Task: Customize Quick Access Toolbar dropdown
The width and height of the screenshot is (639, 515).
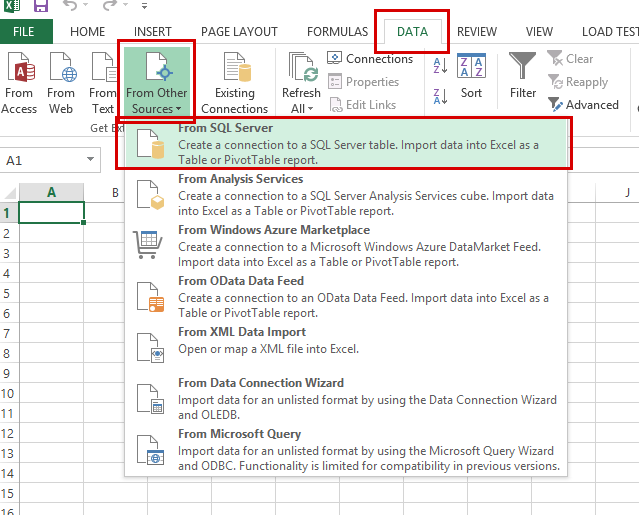Action: [144, 6]
